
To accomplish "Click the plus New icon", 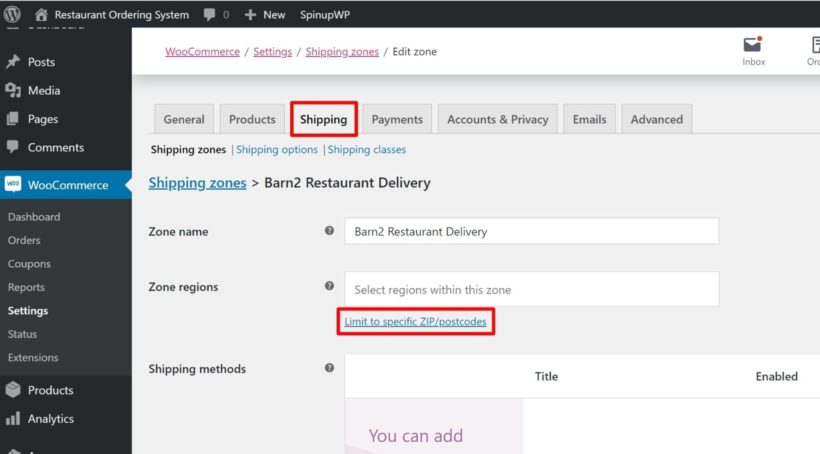I will (x=250, y=15).
